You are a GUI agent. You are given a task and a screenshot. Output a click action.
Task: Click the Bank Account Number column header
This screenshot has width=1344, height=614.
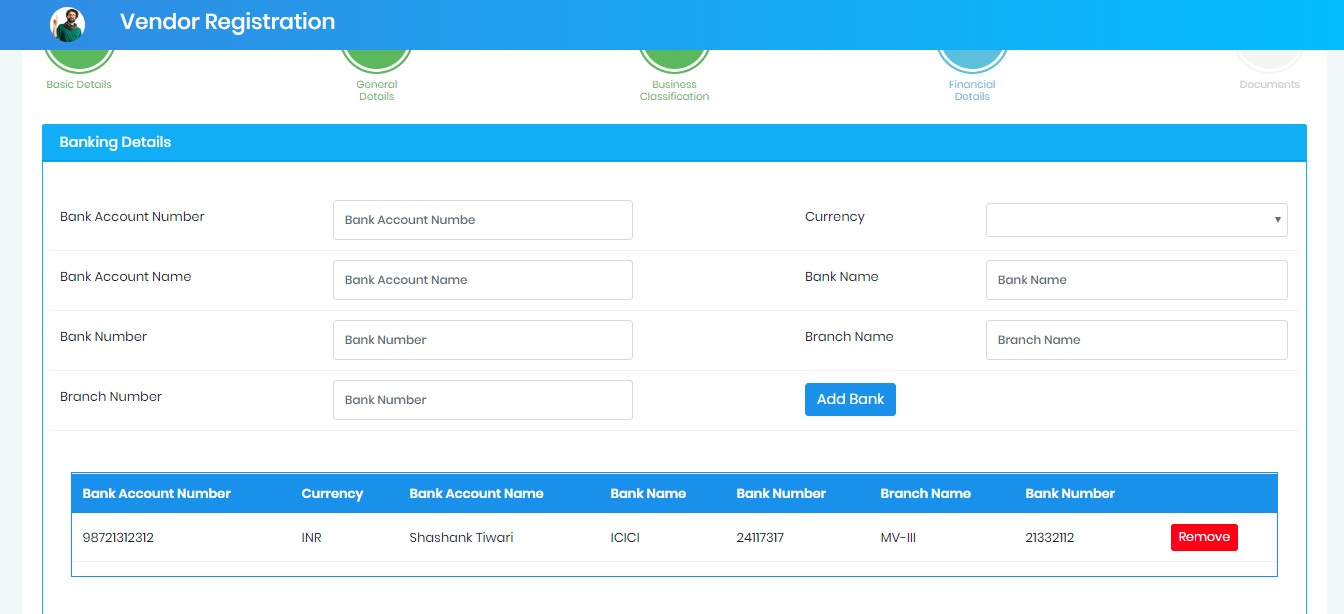coord(157,494)
